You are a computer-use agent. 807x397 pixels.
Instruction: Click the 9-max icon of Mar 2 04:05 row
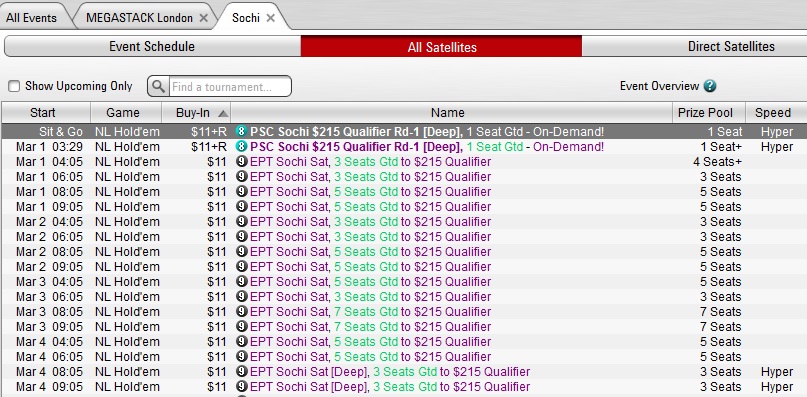click(x=242, y=221)
